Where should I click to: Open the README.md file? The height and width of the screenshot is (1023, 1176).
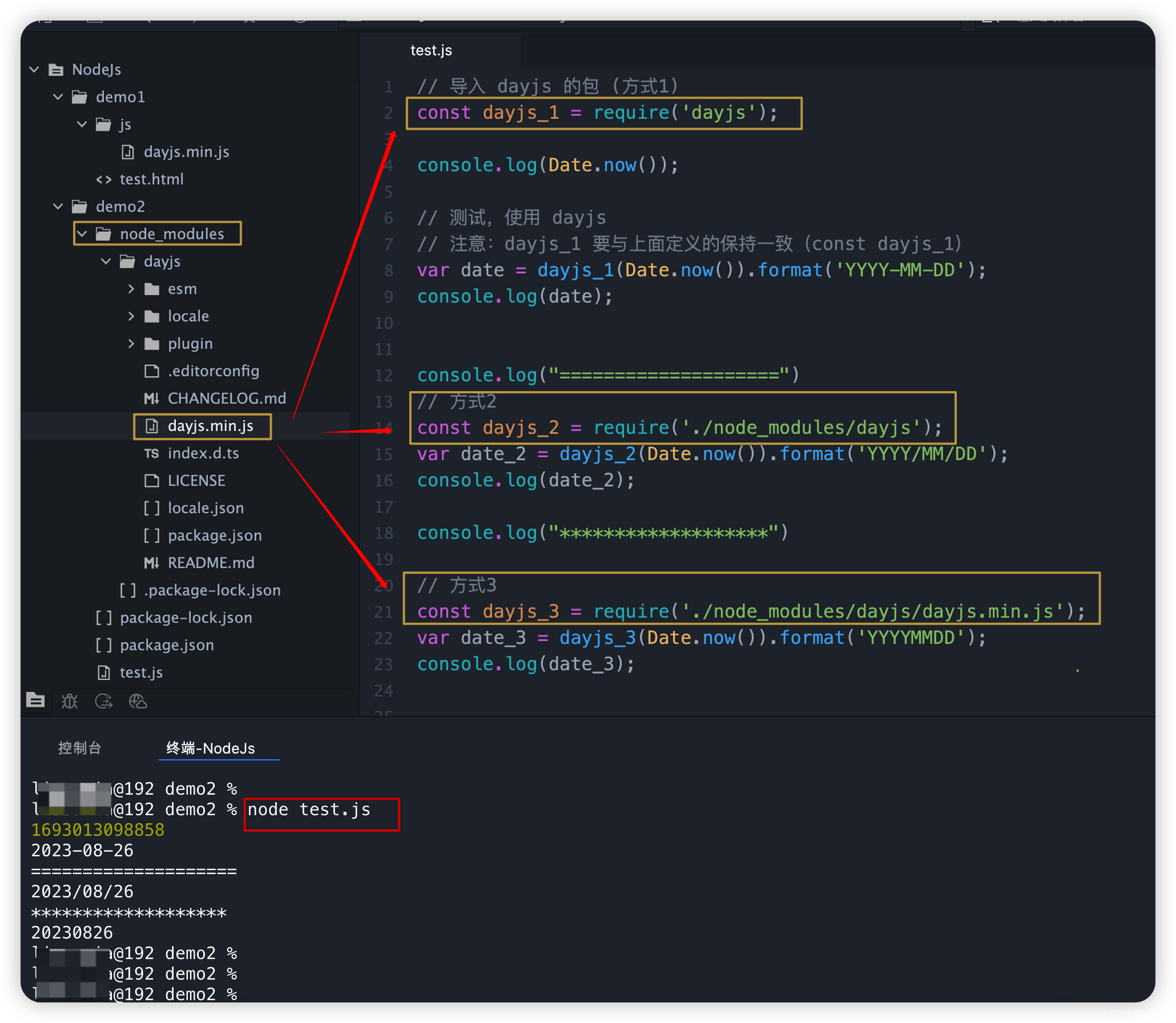coord(211,563)
